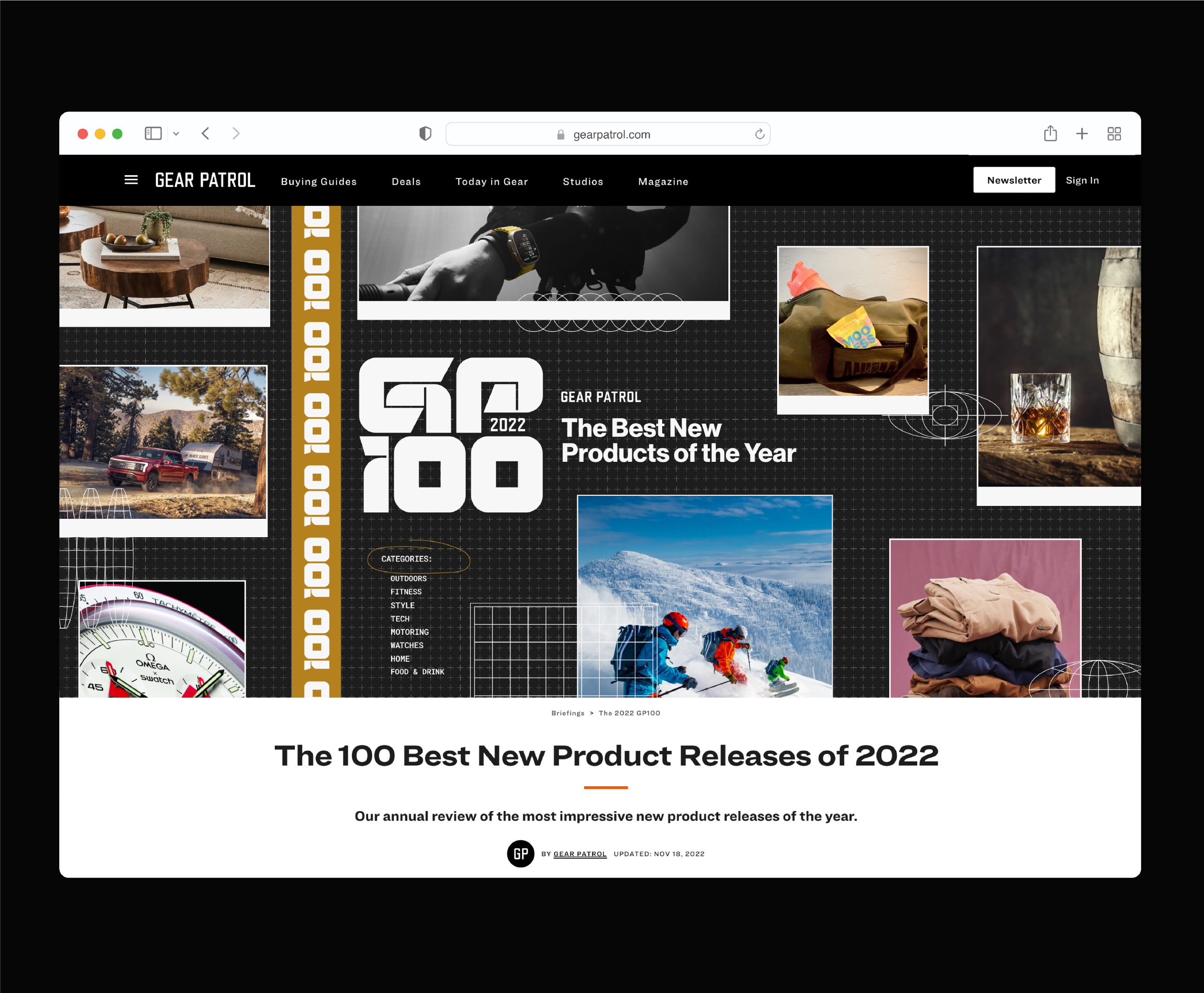Toggle the Safari sidebar icon
Image resolution: width=1204 pixels, height=993 pixels.
tap(153, 134)
